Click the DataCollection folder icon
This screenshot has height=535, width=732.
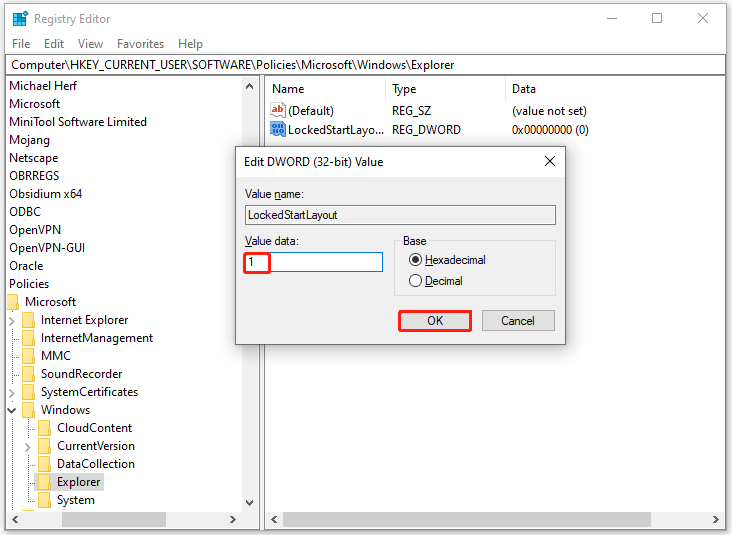44,464
